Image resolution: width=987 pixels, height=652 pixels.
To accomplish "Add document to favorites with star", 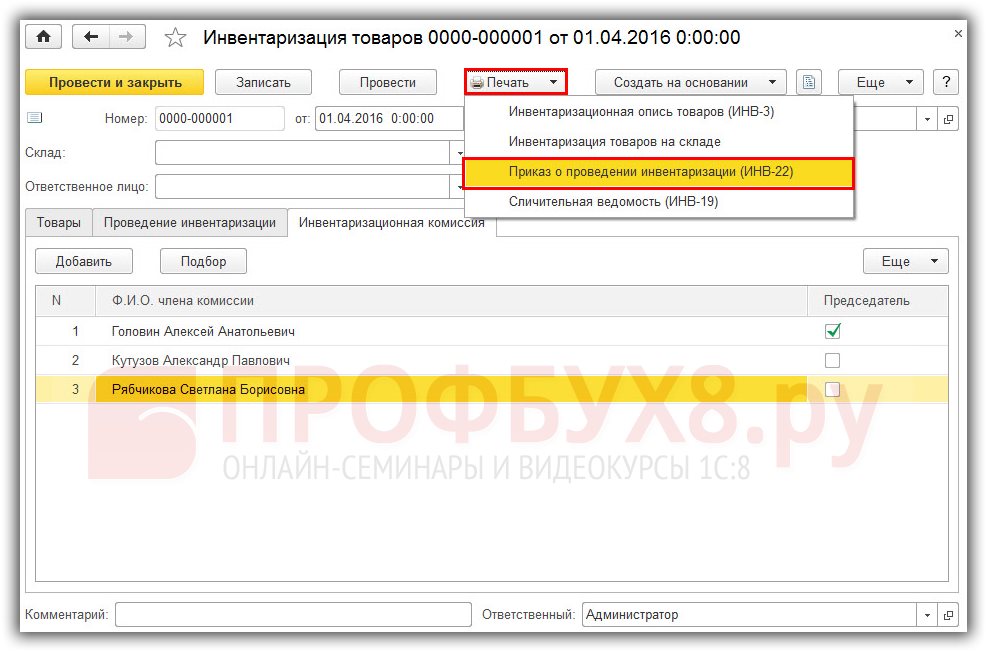I will point(175,38).
